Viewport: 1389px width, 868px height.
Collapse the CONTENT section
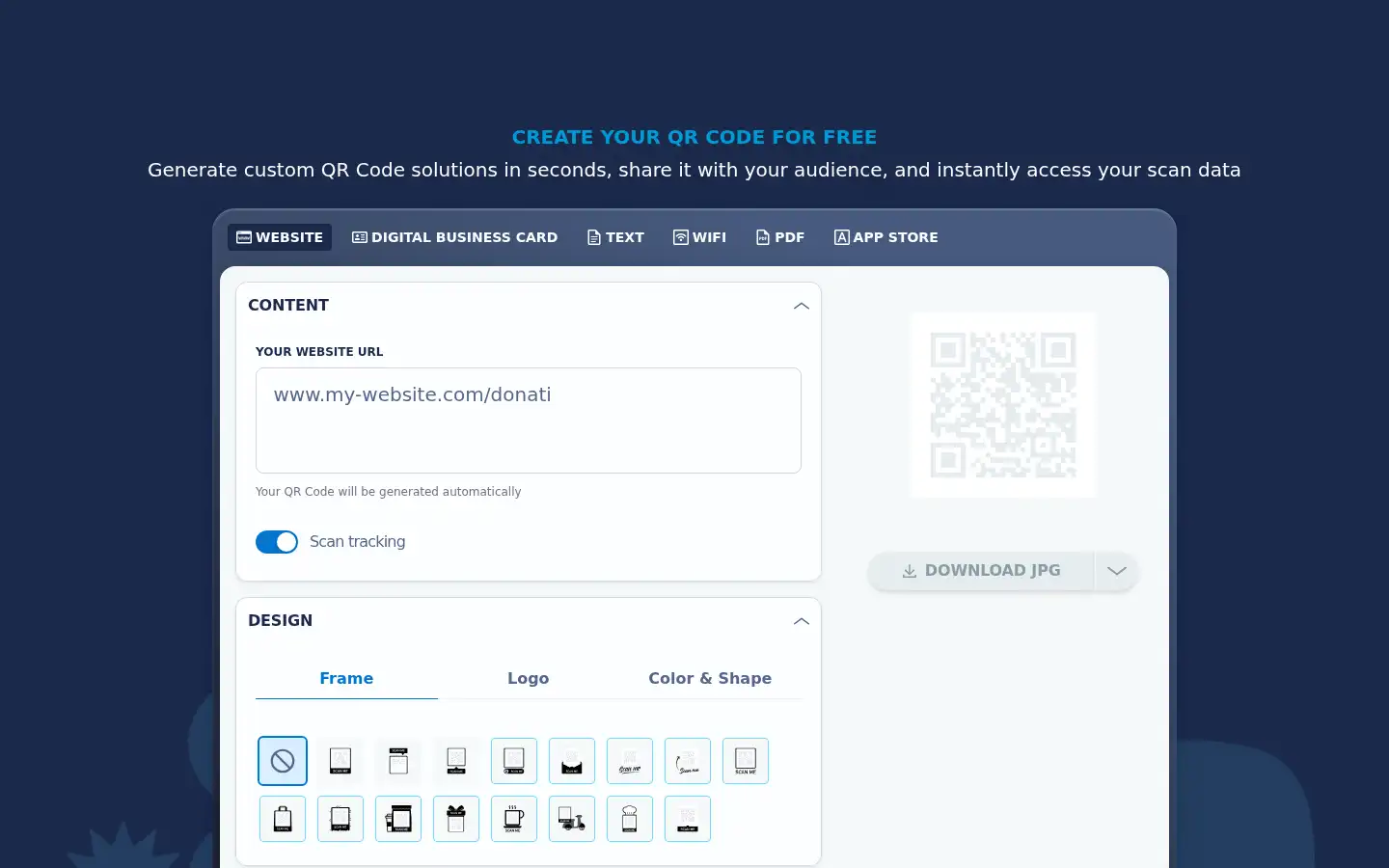pos(801,306)
